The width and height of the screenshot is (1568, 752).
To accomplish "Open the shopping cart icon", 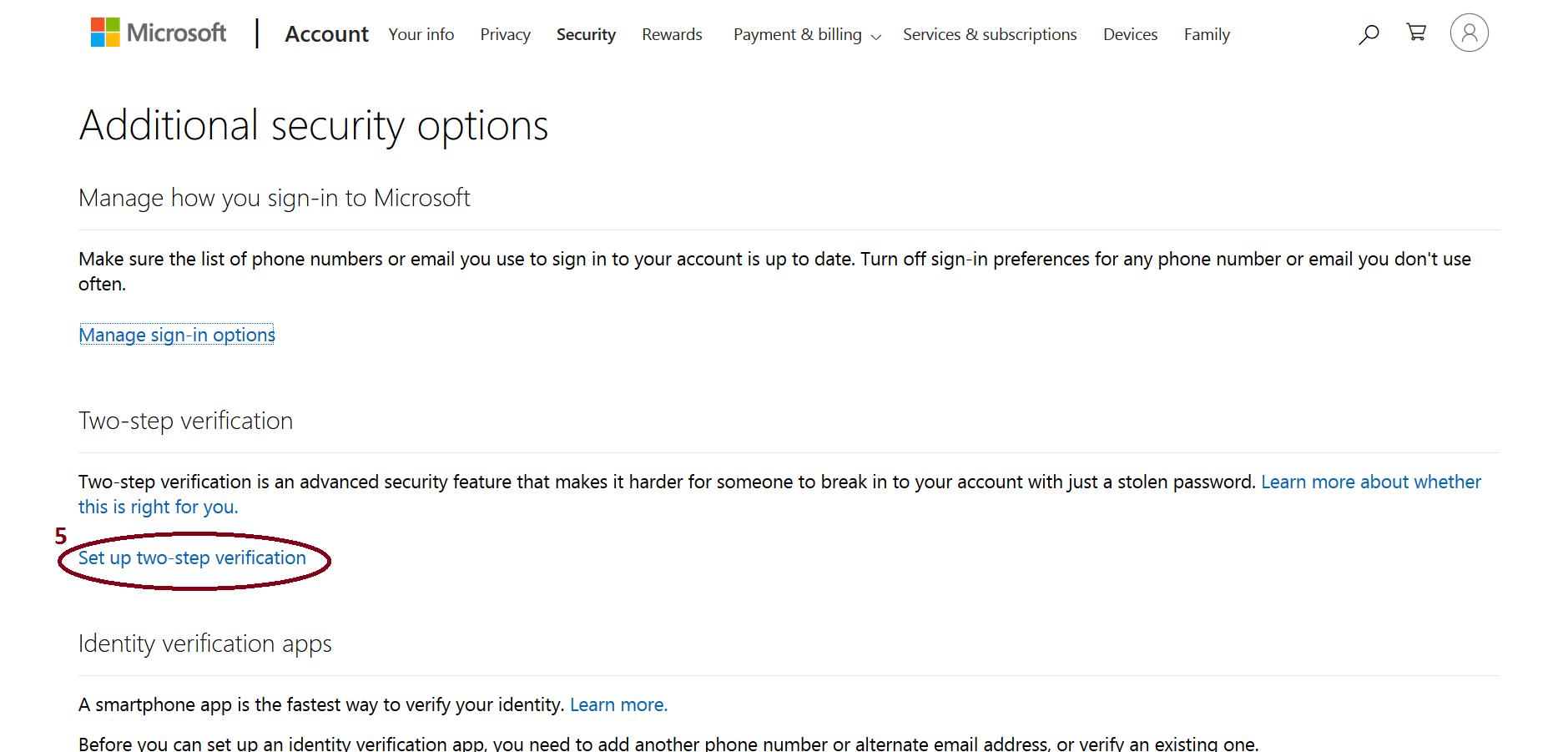I will [1416, 33].
